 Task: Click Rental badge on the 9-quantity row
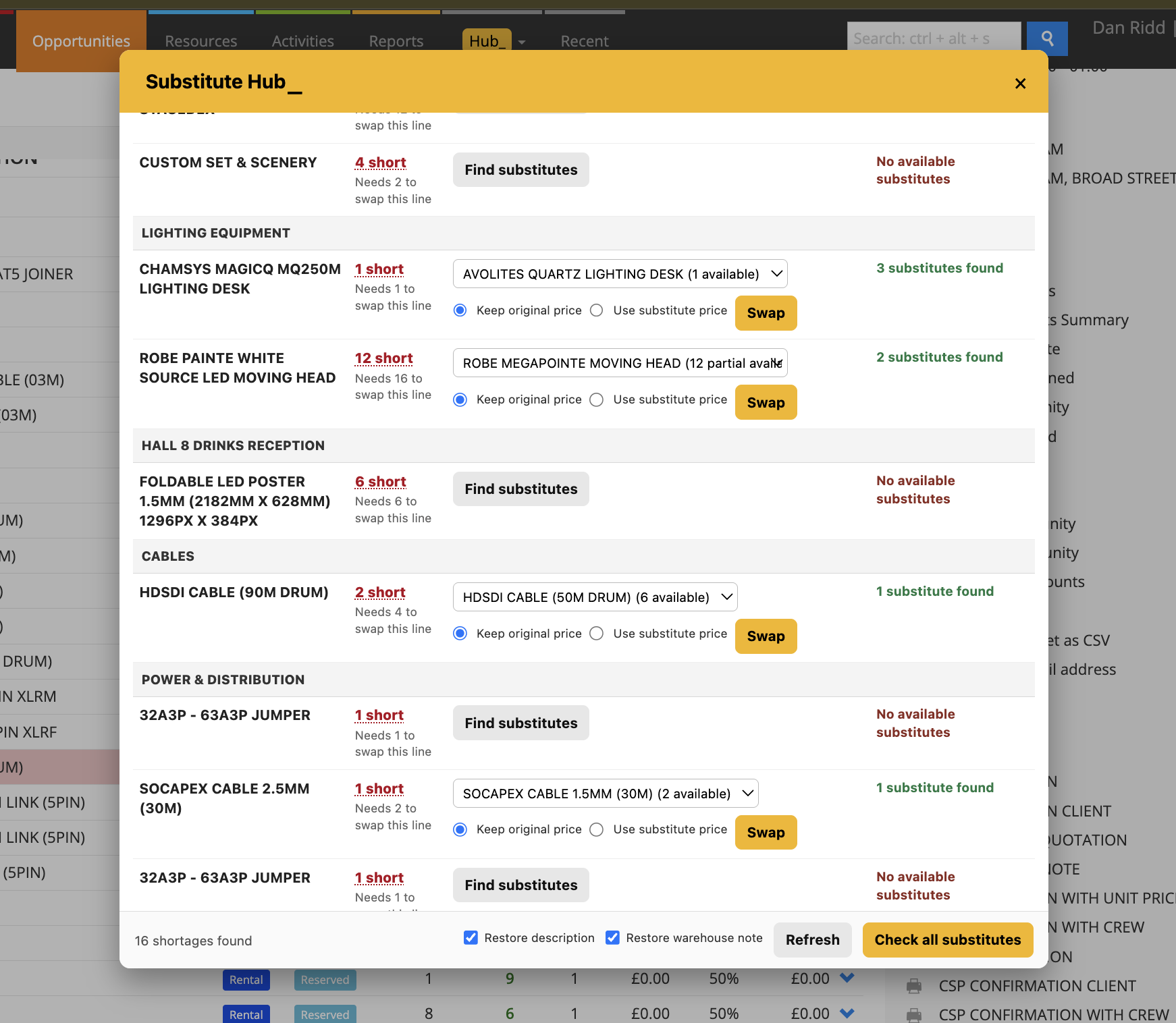[x=246, y=980]
